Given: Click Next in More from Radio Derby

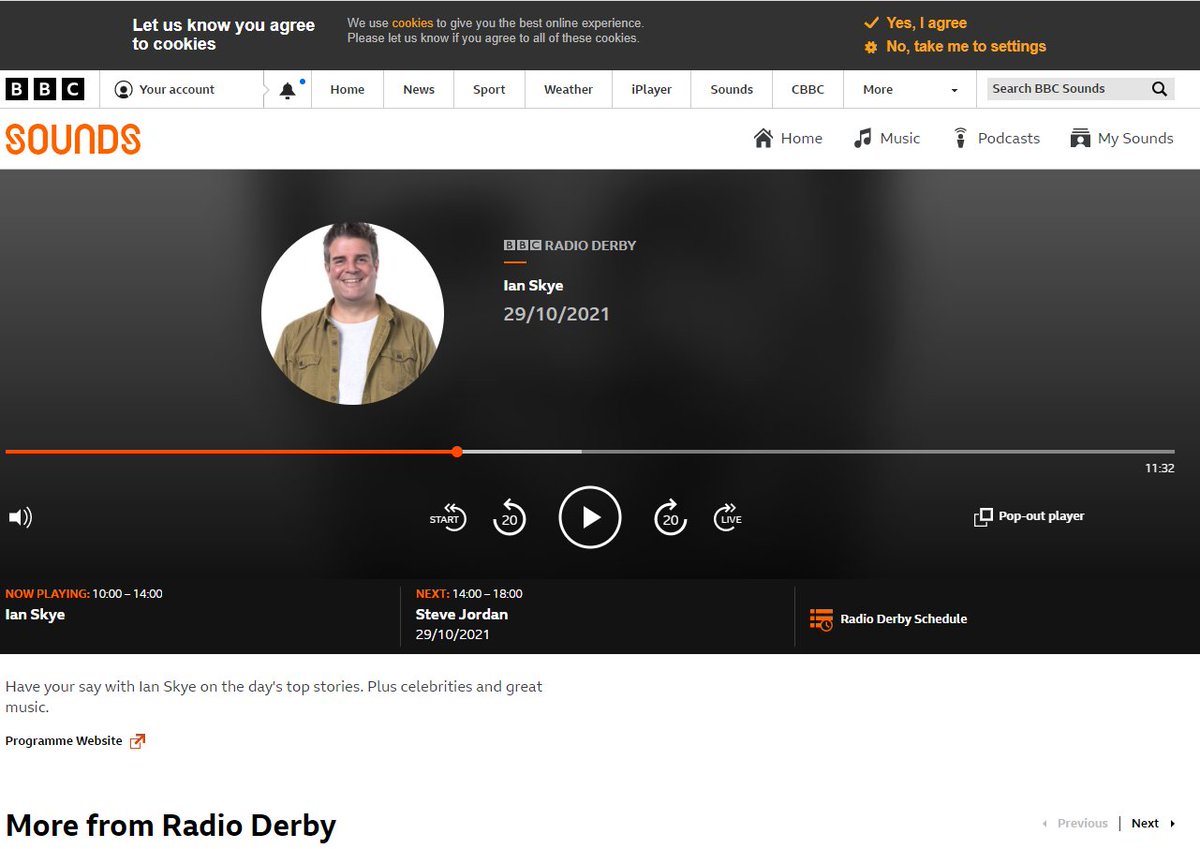Looking at the screenshot, I should (x=1153, y=824).
